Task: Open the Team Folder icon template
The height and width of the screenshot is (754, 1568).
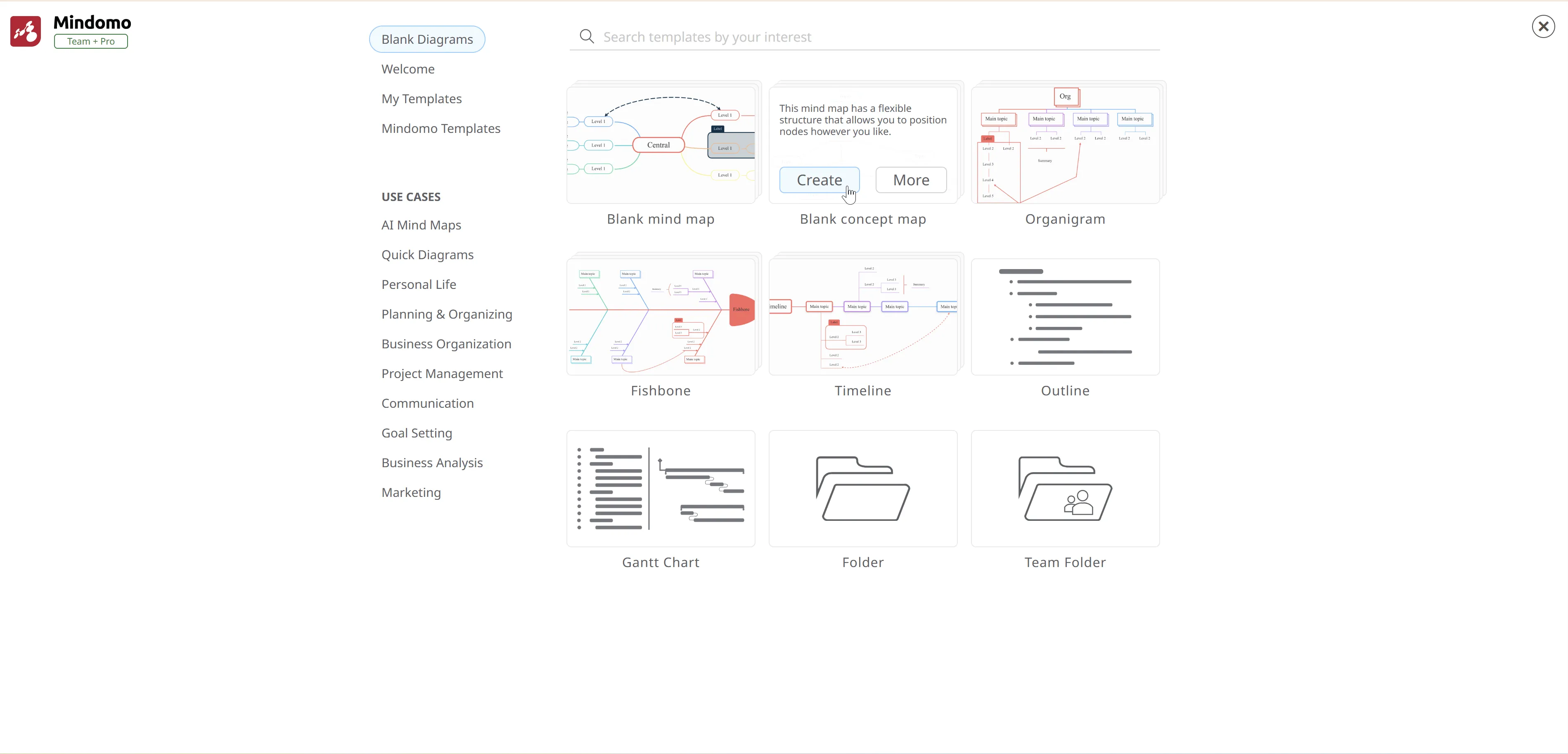Action: 1065,489
